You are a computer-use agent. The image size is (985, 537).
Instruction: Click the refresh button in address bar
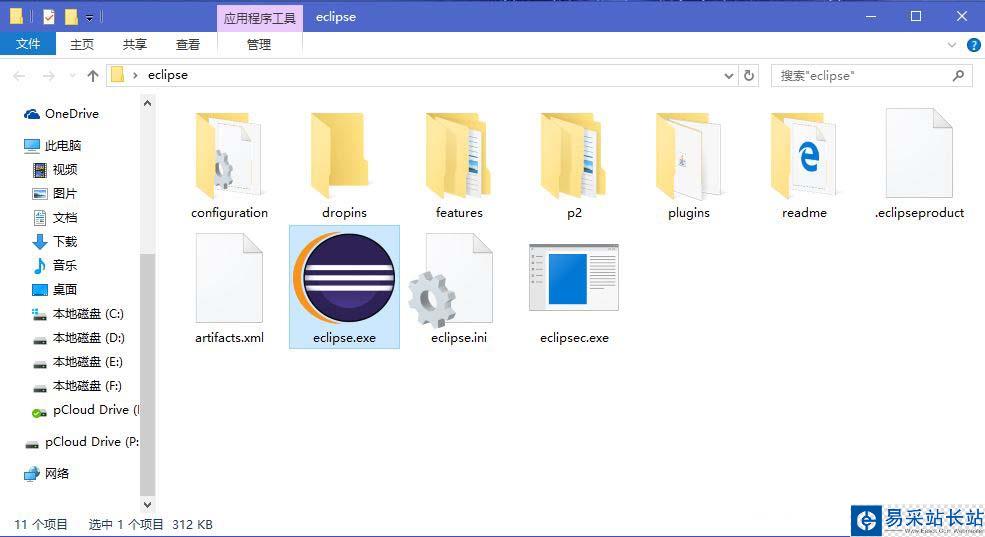click(749, 75)
